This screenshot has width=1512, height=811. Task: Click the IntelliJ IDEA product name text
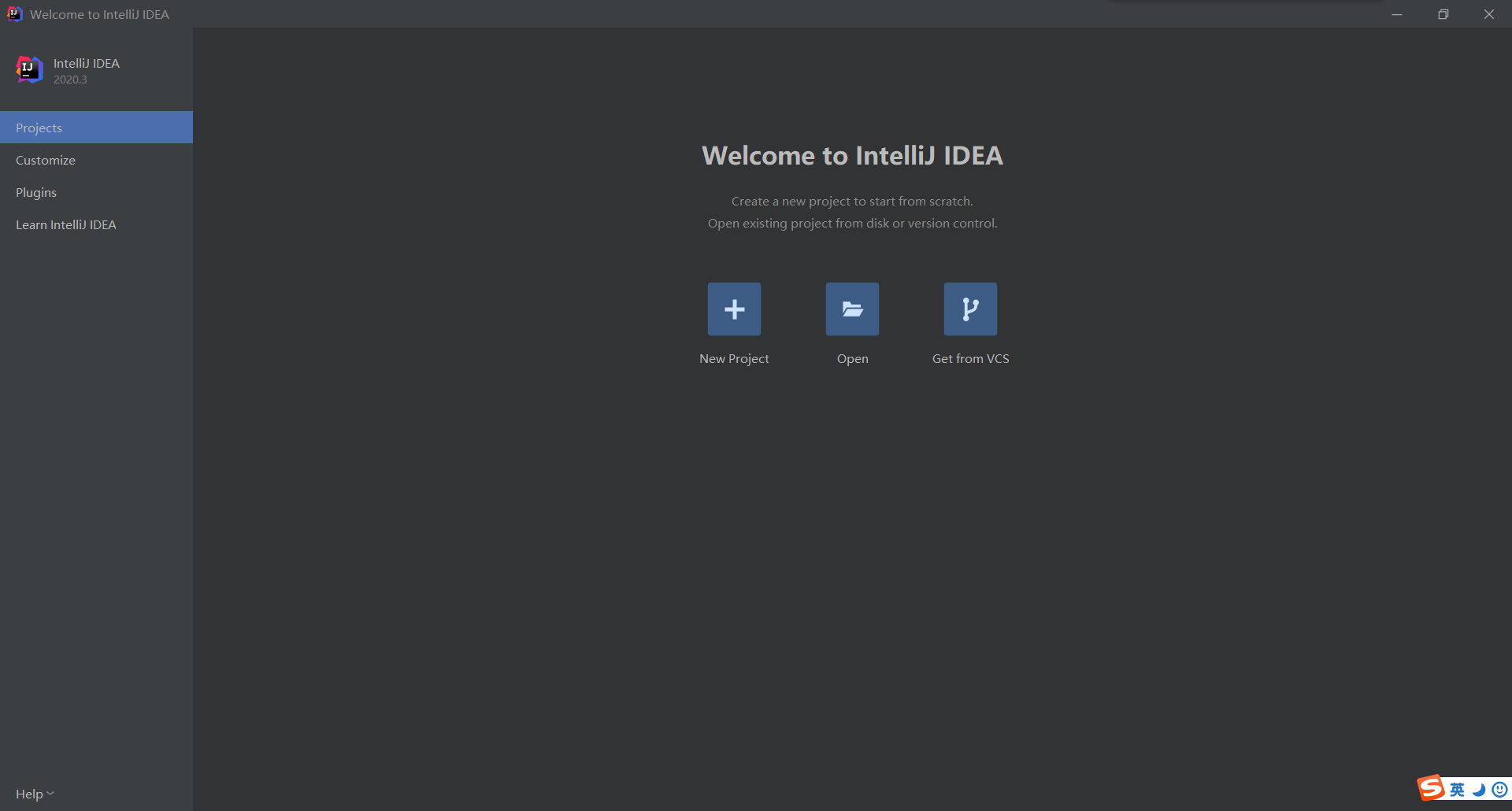(x=87, y=63)
